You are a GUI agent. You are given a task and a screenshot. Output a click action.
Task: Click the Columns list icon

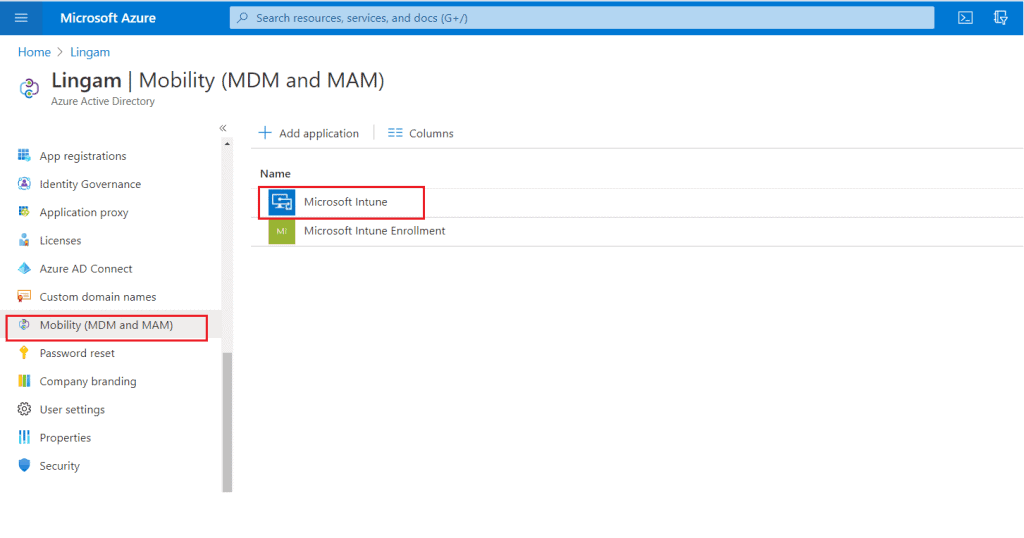point(395,133)
